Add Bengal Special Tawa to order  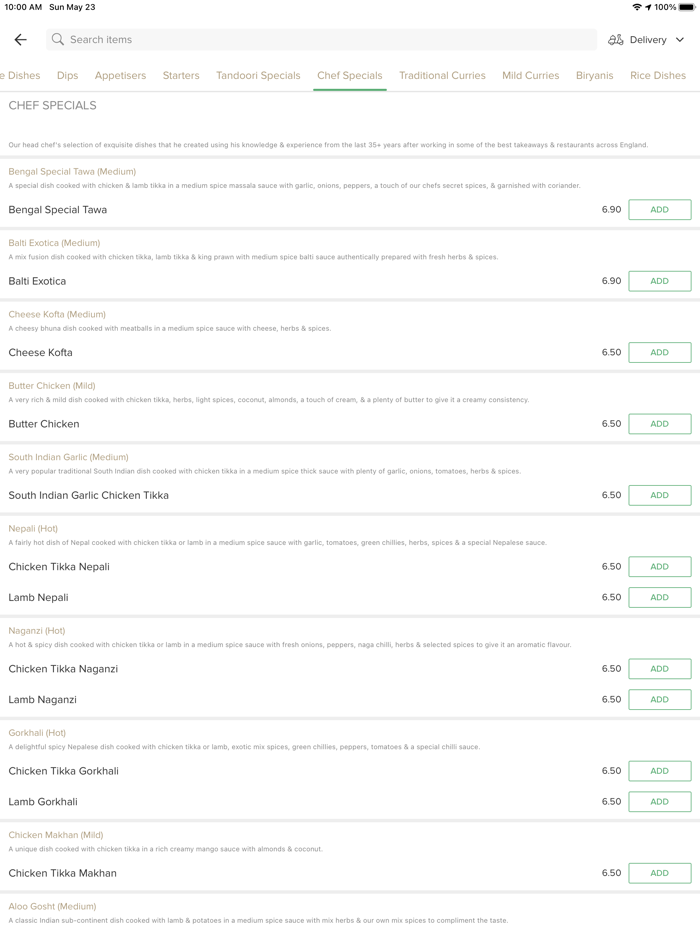tap(659, 210)
